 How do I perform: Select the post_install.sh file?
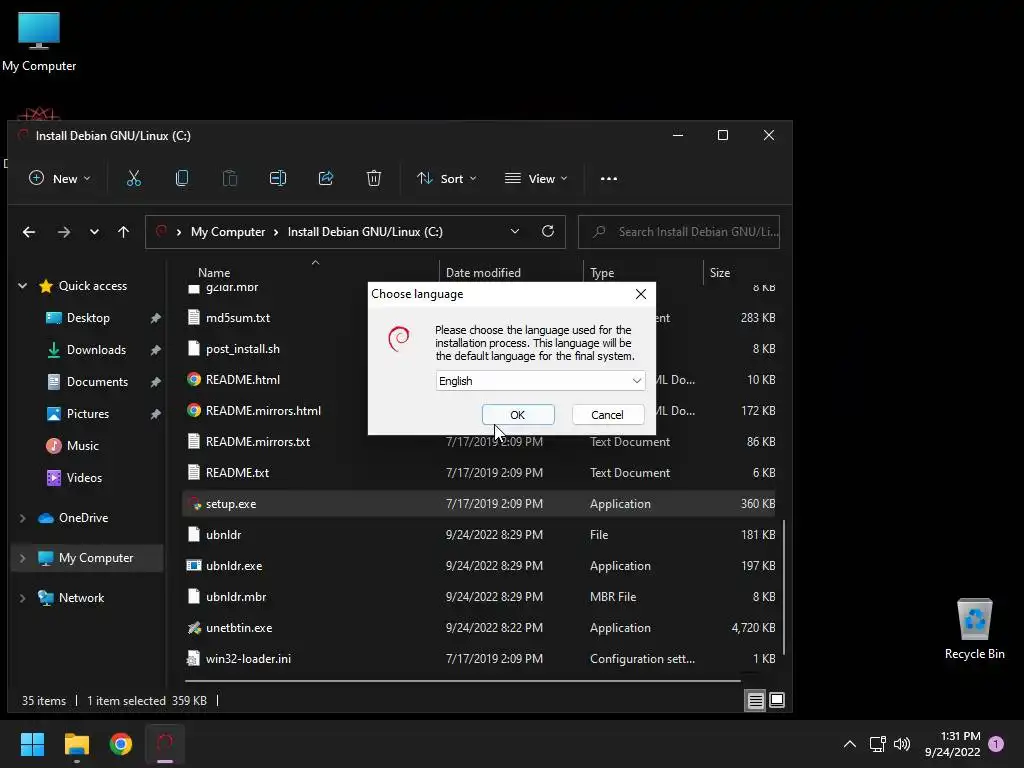pyautogui.click(x=242, y=349)
